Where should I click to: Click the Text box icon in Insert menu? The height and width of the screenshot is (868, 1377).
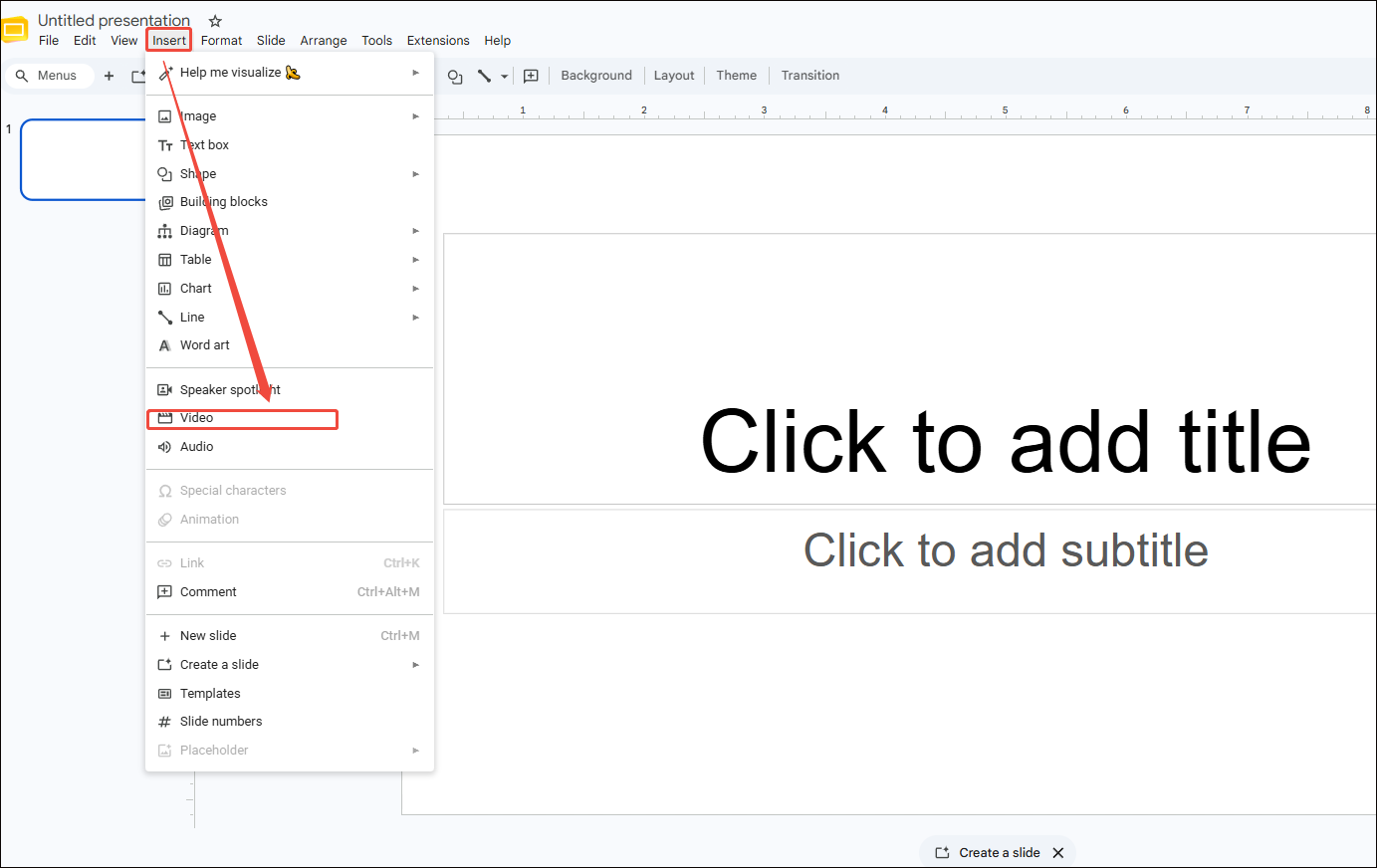[x=165, y=145]
